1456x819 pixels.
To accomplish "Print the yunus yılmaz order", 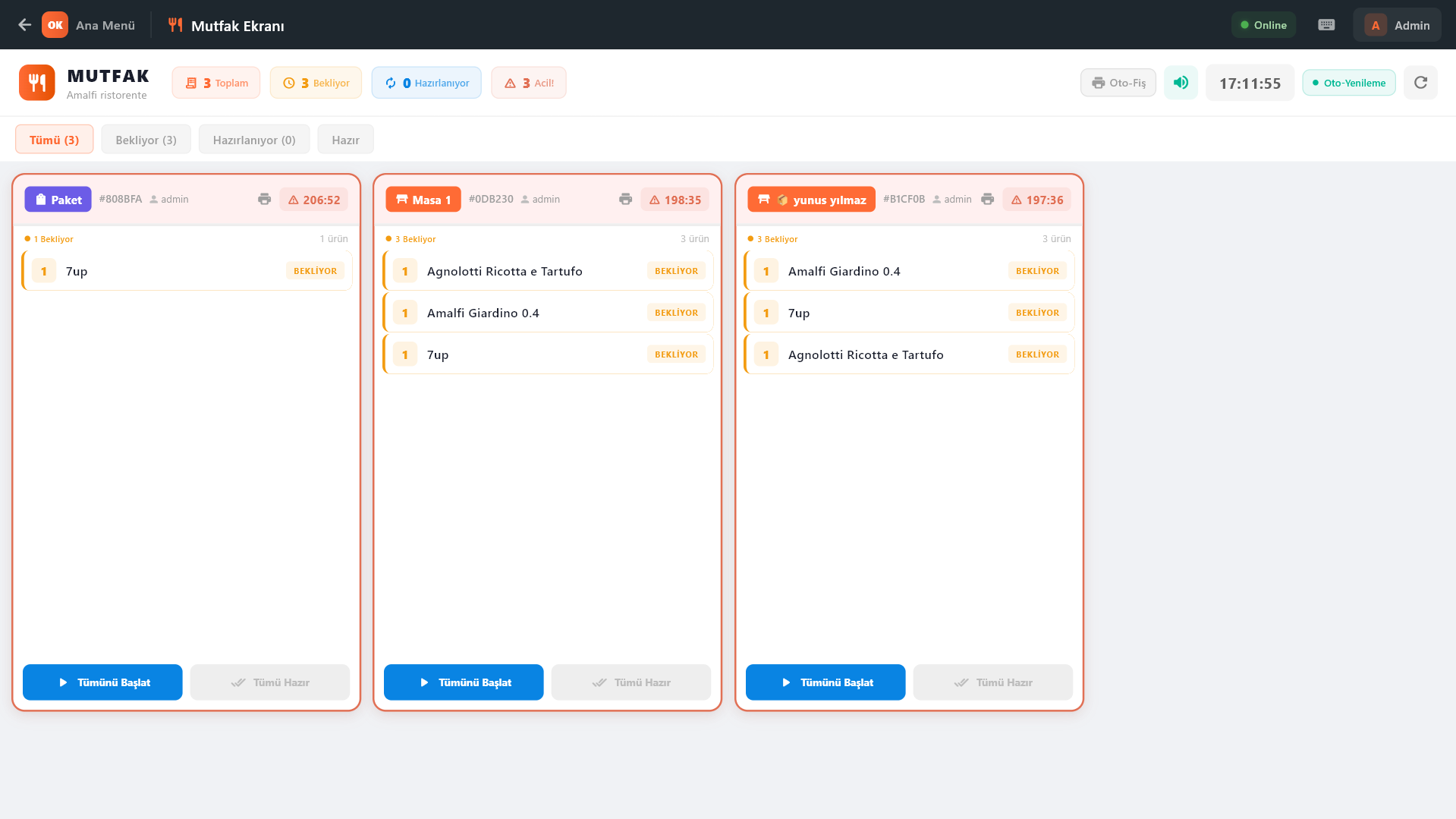I will tap(987, 200).
